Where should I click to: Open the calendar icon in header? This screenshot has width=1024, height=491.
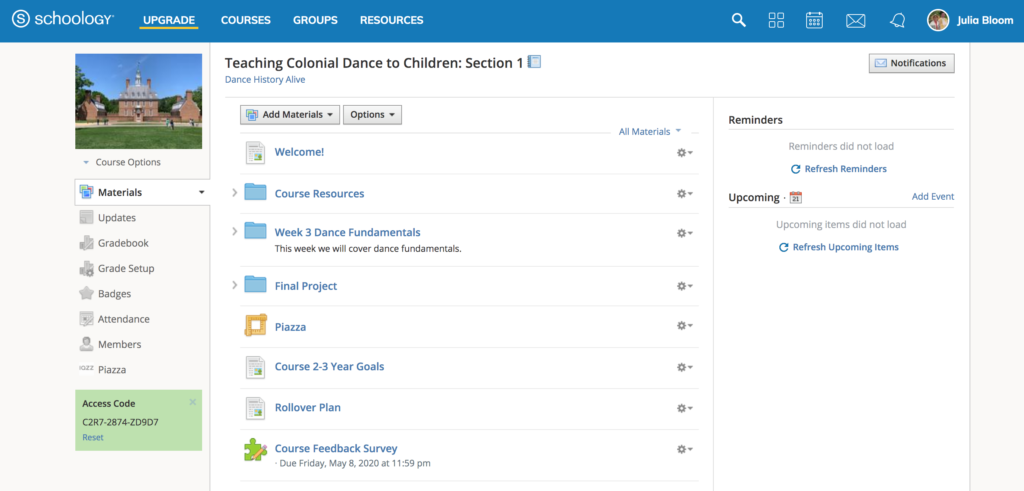click(x=814, y=20)
